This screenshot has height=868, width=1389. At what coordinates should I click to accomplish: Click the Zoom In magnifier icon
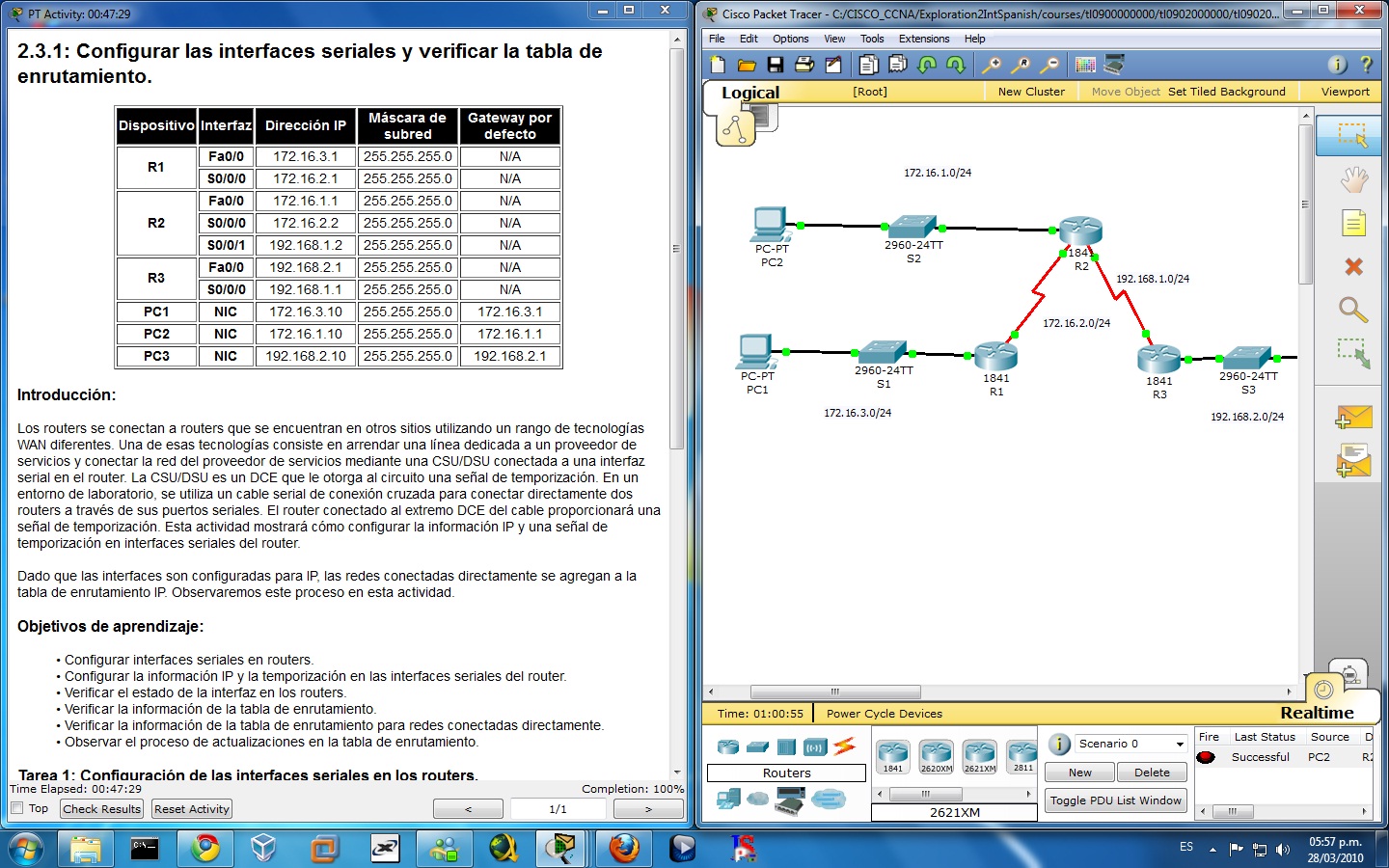991,65
